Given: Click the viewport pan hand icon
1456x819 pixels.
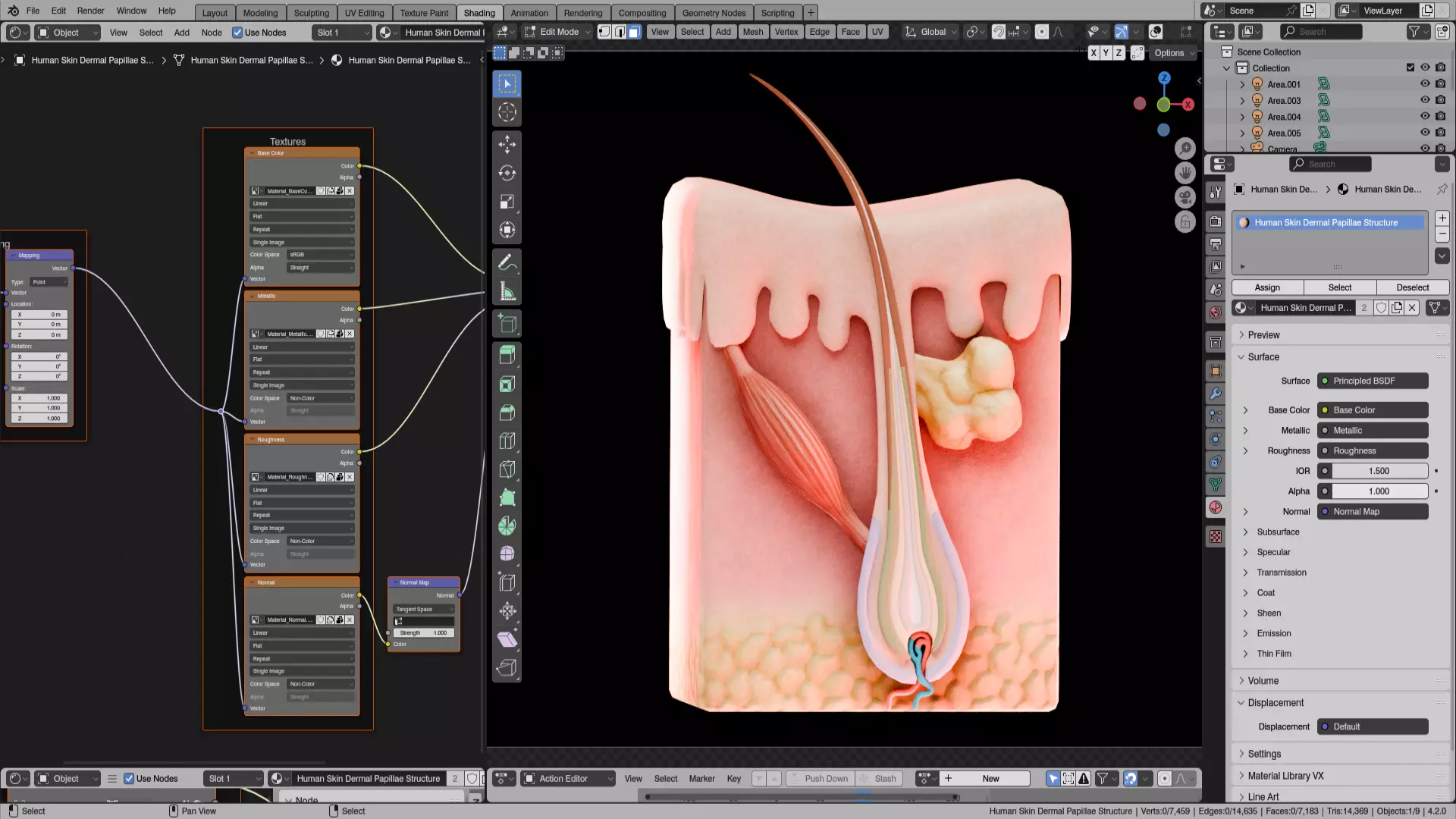Looking at the screenshot, I should point(1185,173).
